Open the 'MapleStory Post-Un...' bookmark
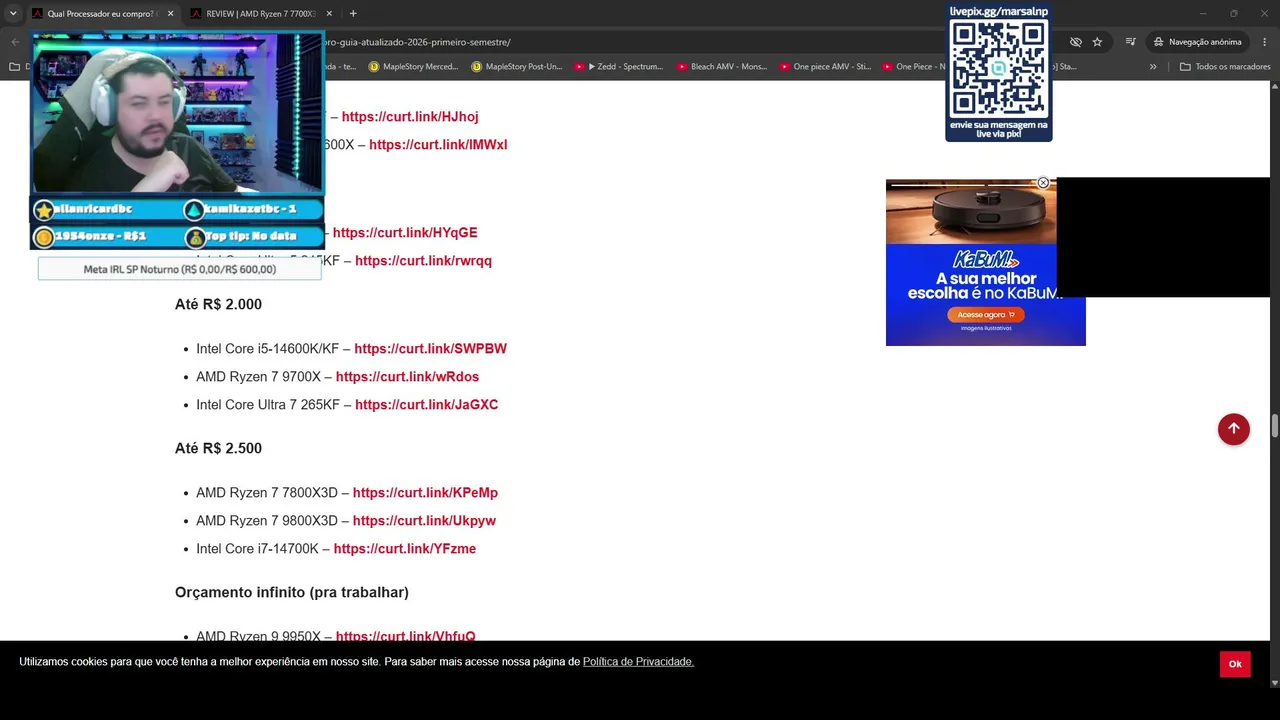Screen dimensions: 1280x720 516,67
